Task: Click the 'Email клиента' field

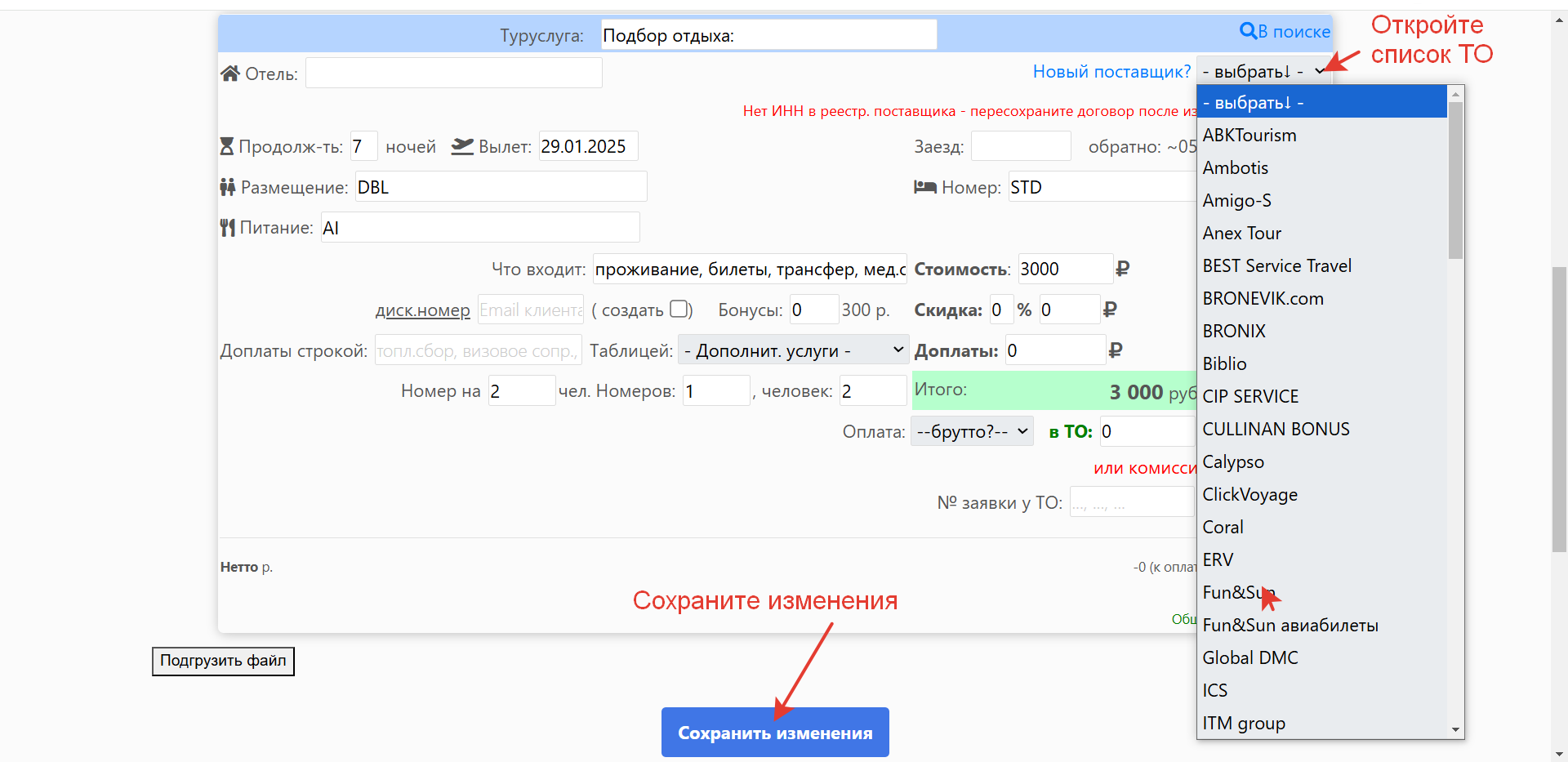Action: click(531, 310)
